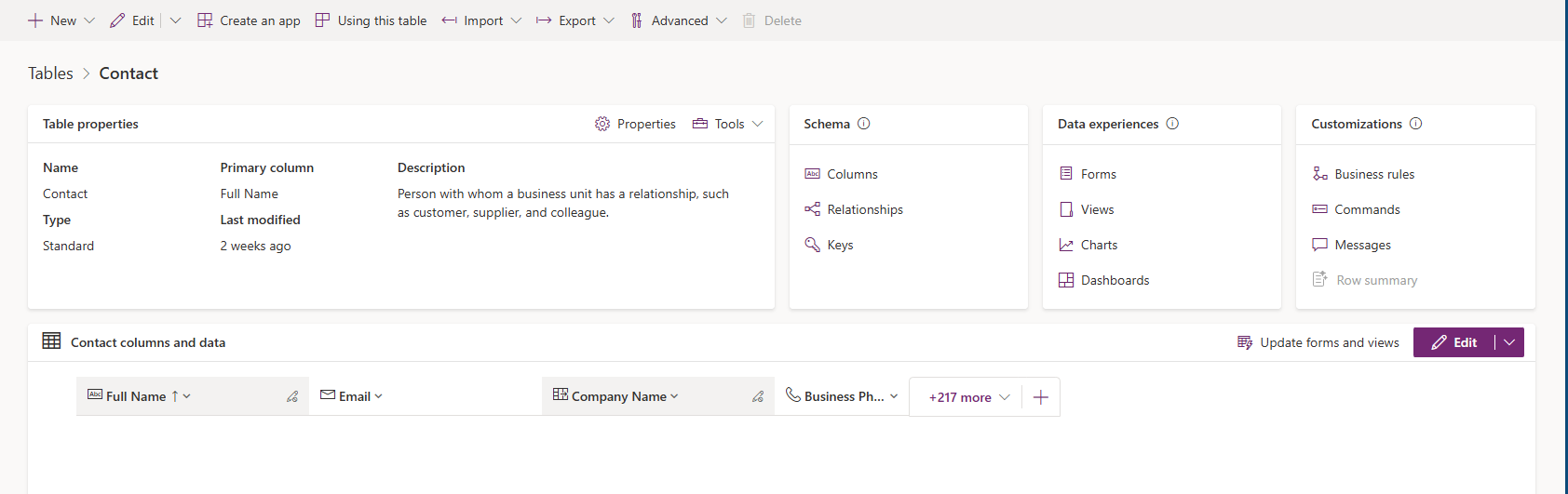Click the table grid icon beside Contact columns

[x=52, y=341]
